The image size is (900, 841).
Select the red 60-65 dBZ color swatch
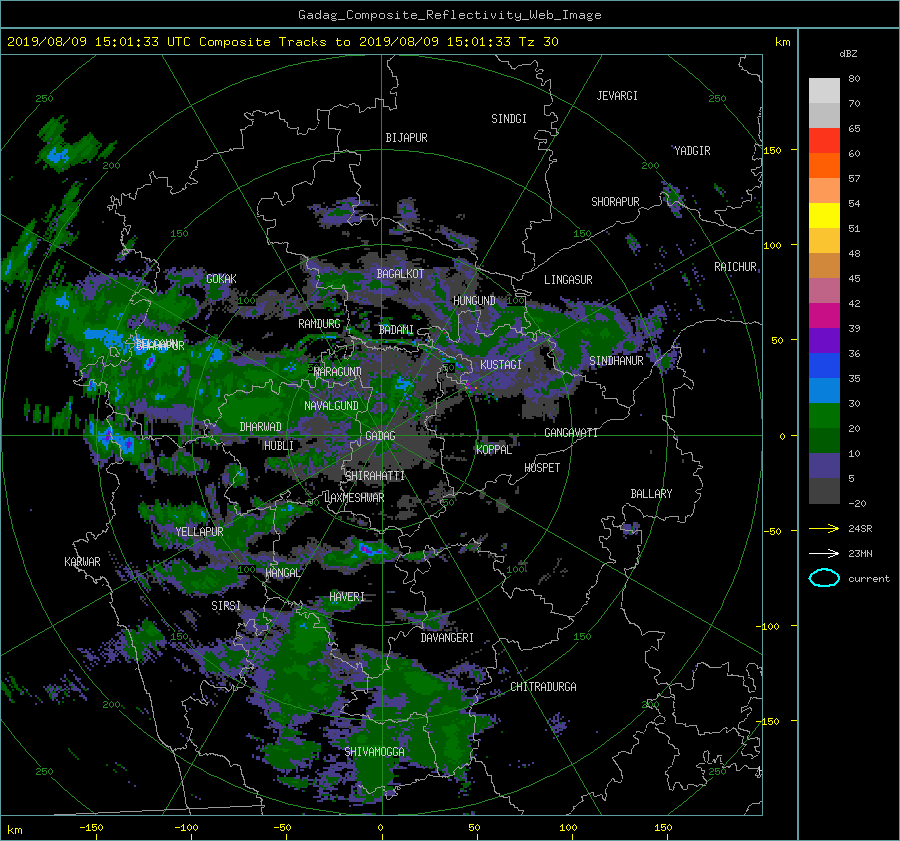[x=824, y=141]
